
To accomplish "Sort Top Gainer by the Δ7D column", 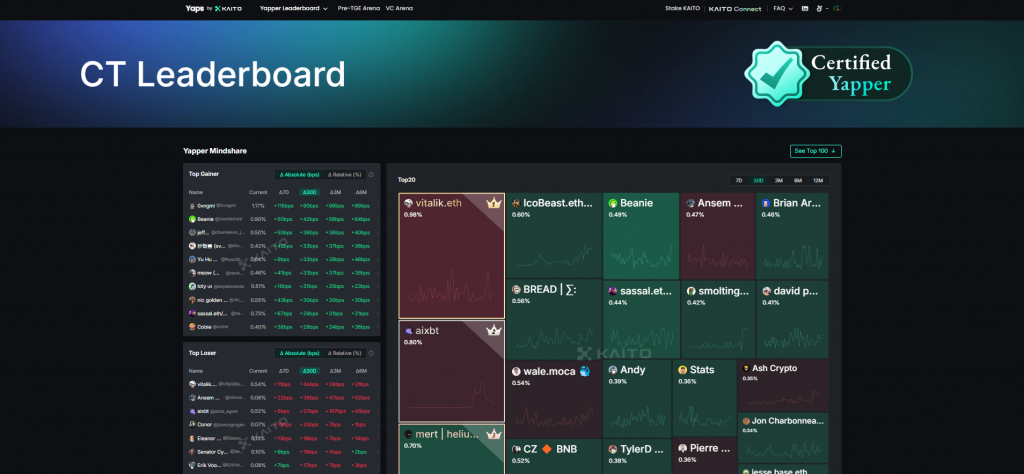I will pos(283,192).
